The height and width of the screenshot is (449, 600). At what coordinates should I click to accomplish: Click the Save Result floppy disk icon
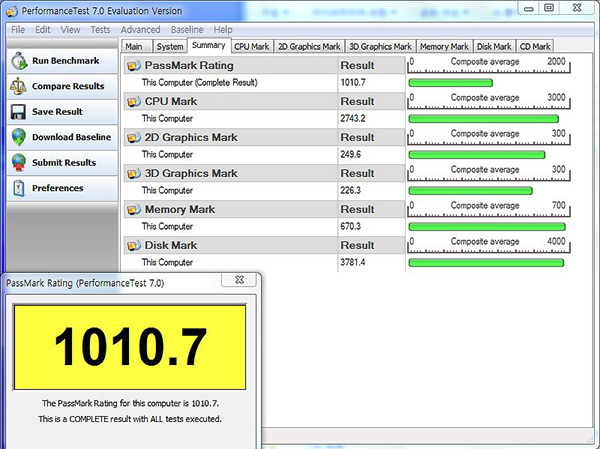click(18, 112)
